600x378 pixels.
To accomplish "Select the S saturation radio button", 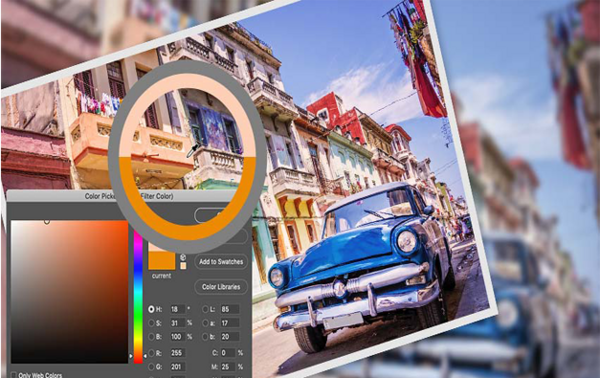I will tap(151, 323).
